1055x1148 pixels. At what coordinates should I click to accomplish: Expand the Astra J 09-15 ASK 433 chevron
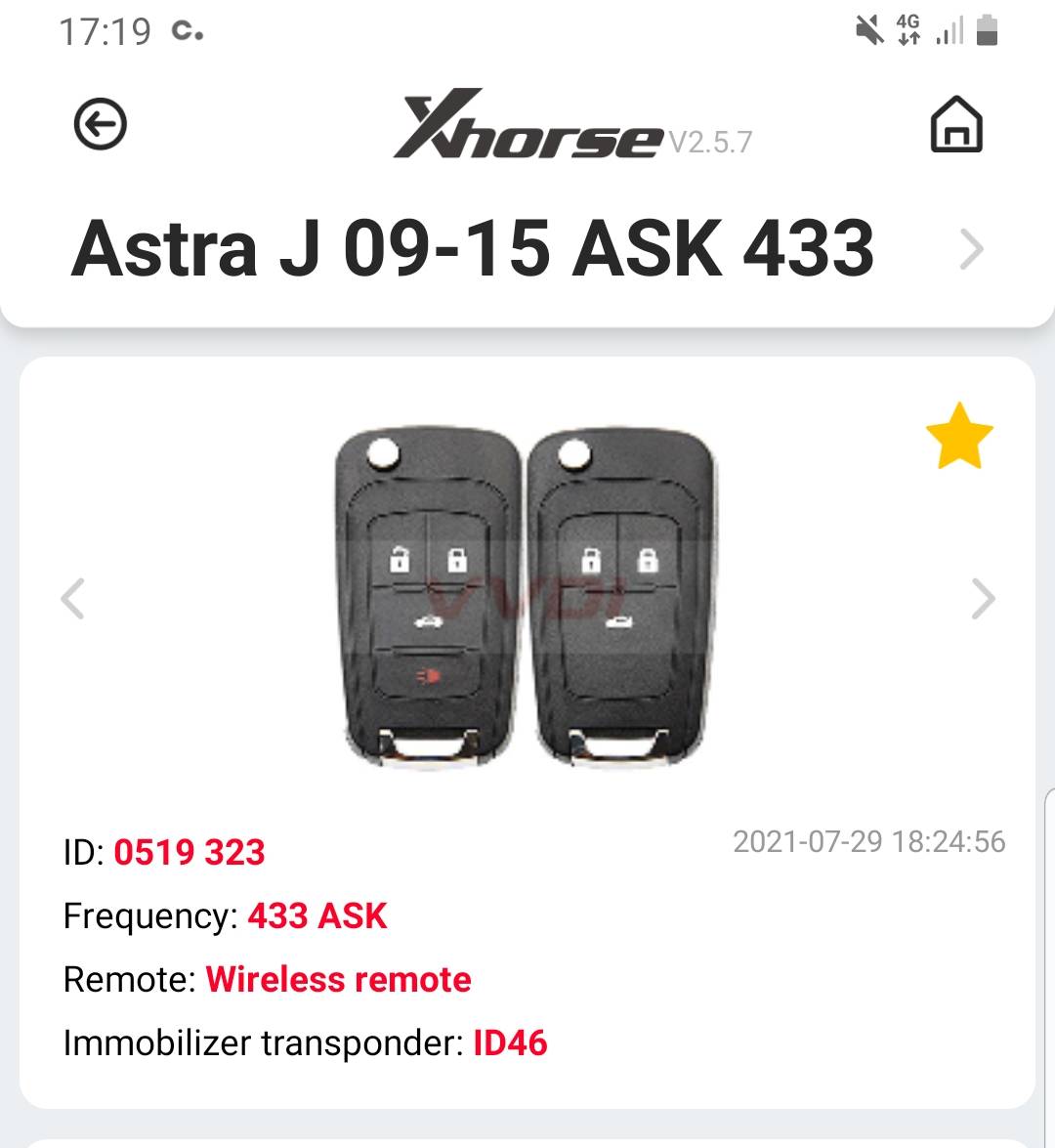click(x=972, y=250)
